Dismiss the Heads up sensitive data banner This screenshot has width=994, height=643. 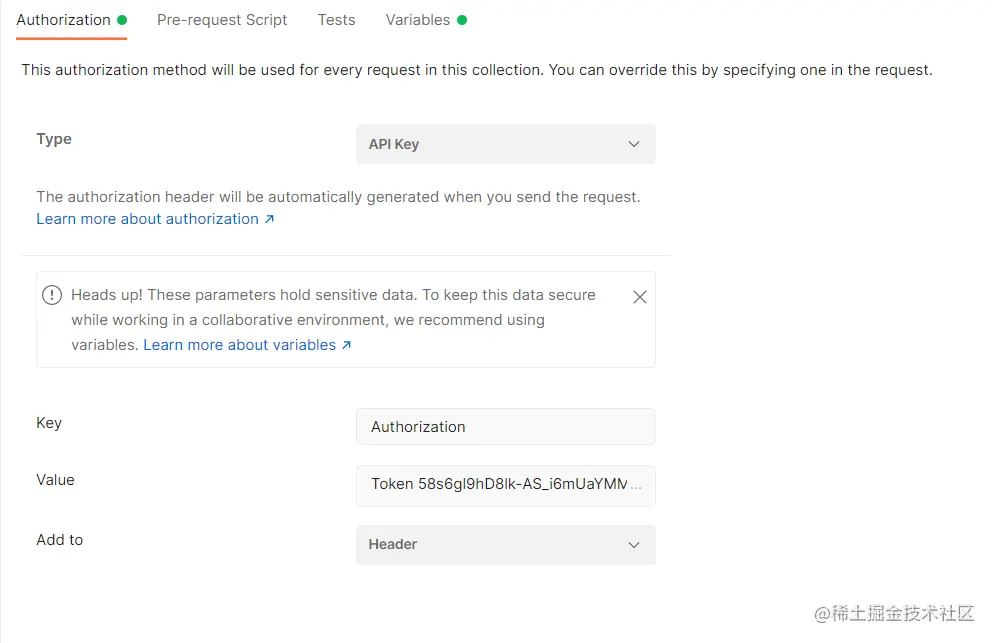pyautogui.click(x=640, y=297)
